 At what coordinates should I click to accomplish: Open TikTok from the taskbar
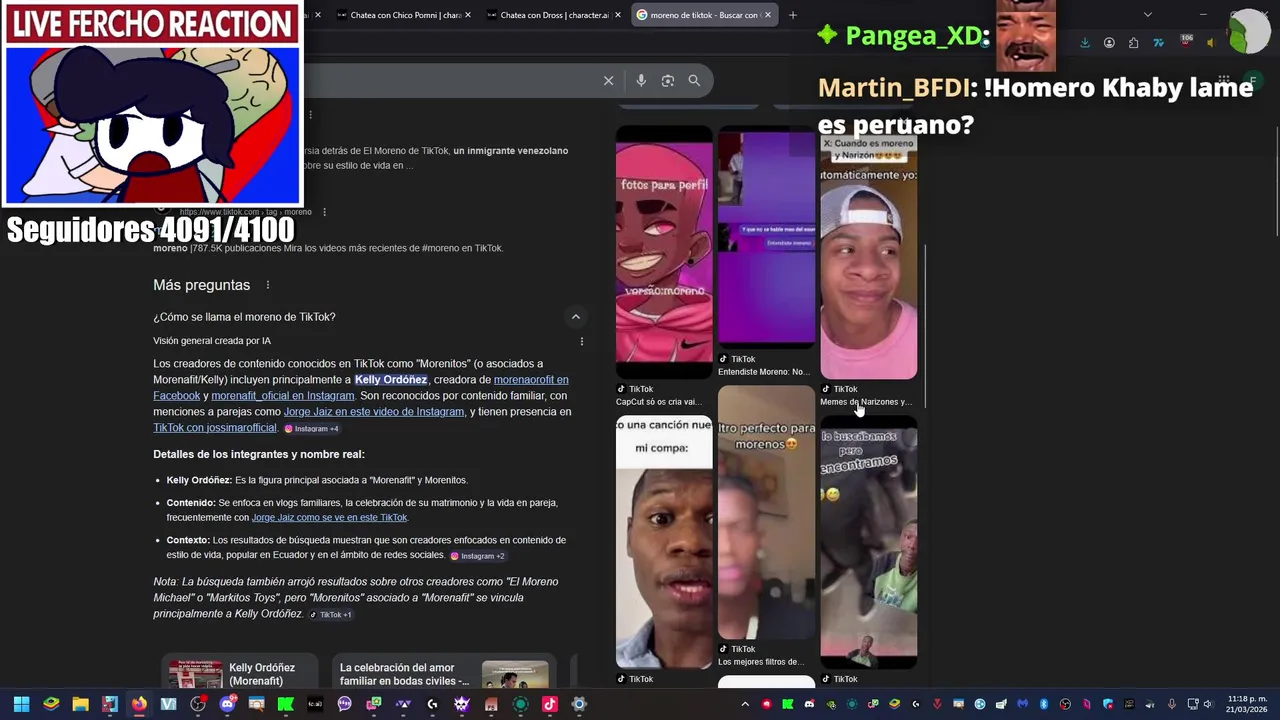[x=549, y=704]
